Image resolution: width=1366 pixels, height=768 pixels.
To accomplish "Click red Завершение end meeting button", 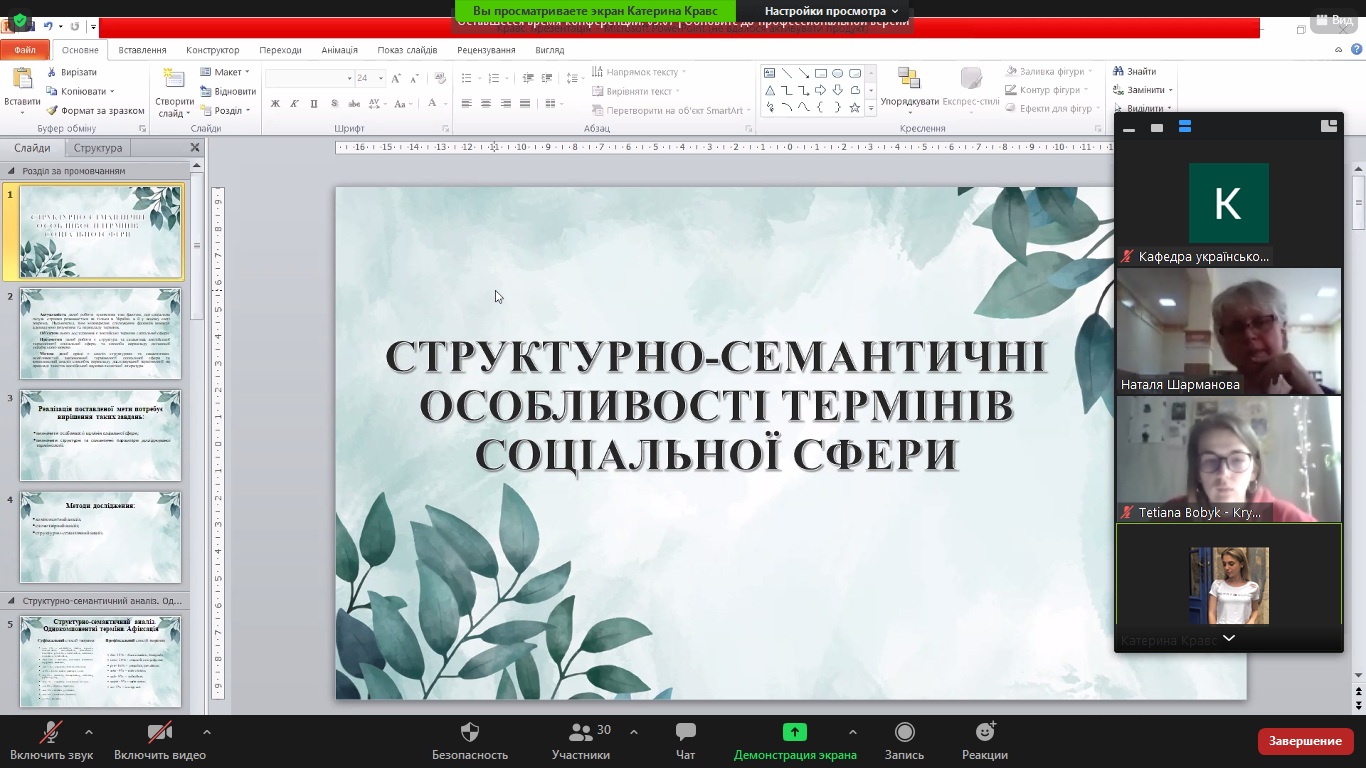I will pos(1305,741).
